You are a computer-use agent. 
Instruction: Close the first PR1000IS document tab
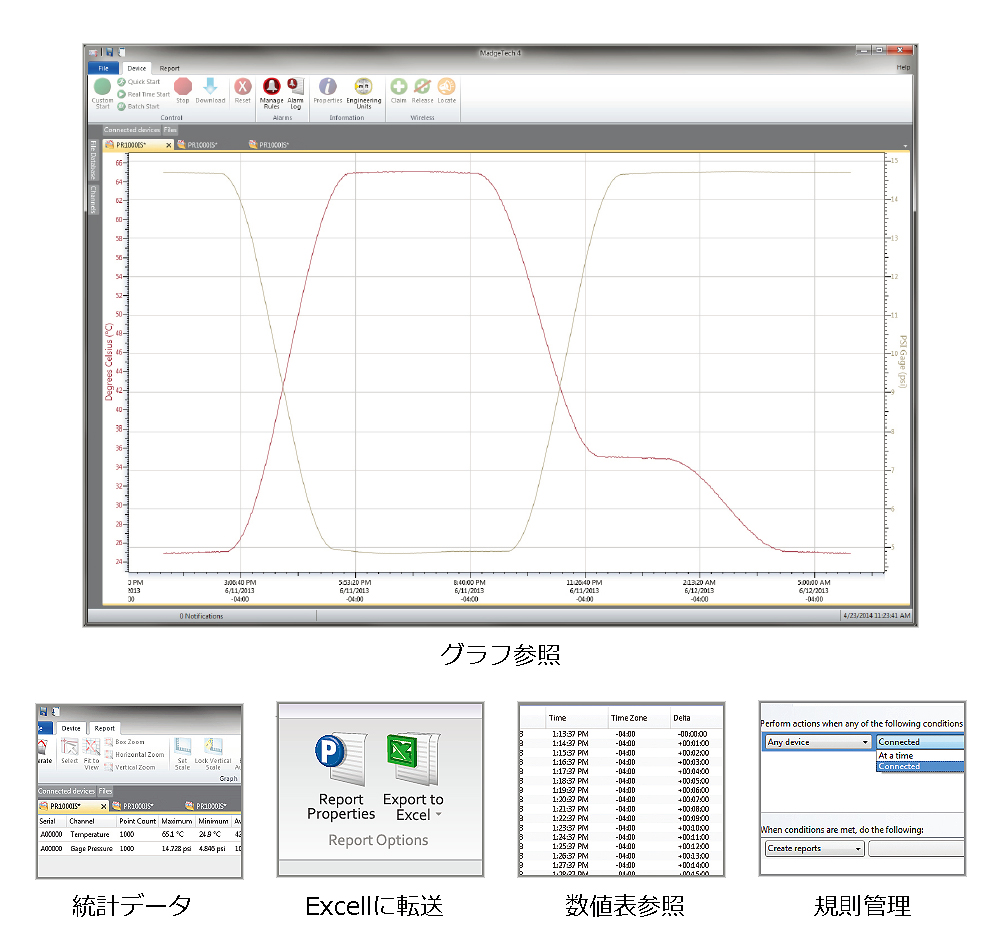(168, 145)
